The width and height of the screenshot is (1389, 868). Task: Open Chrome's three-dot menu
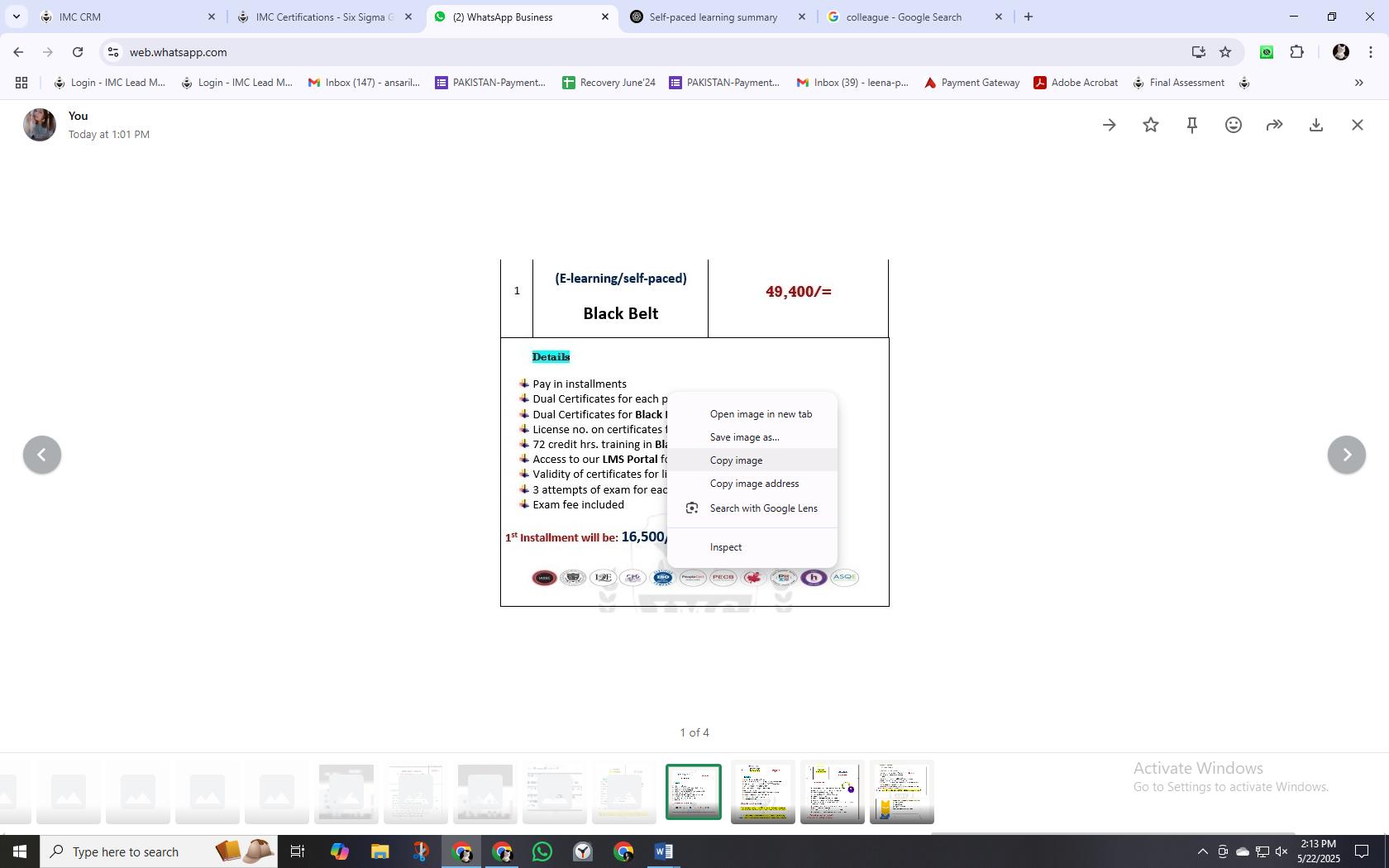point(1371,52)
